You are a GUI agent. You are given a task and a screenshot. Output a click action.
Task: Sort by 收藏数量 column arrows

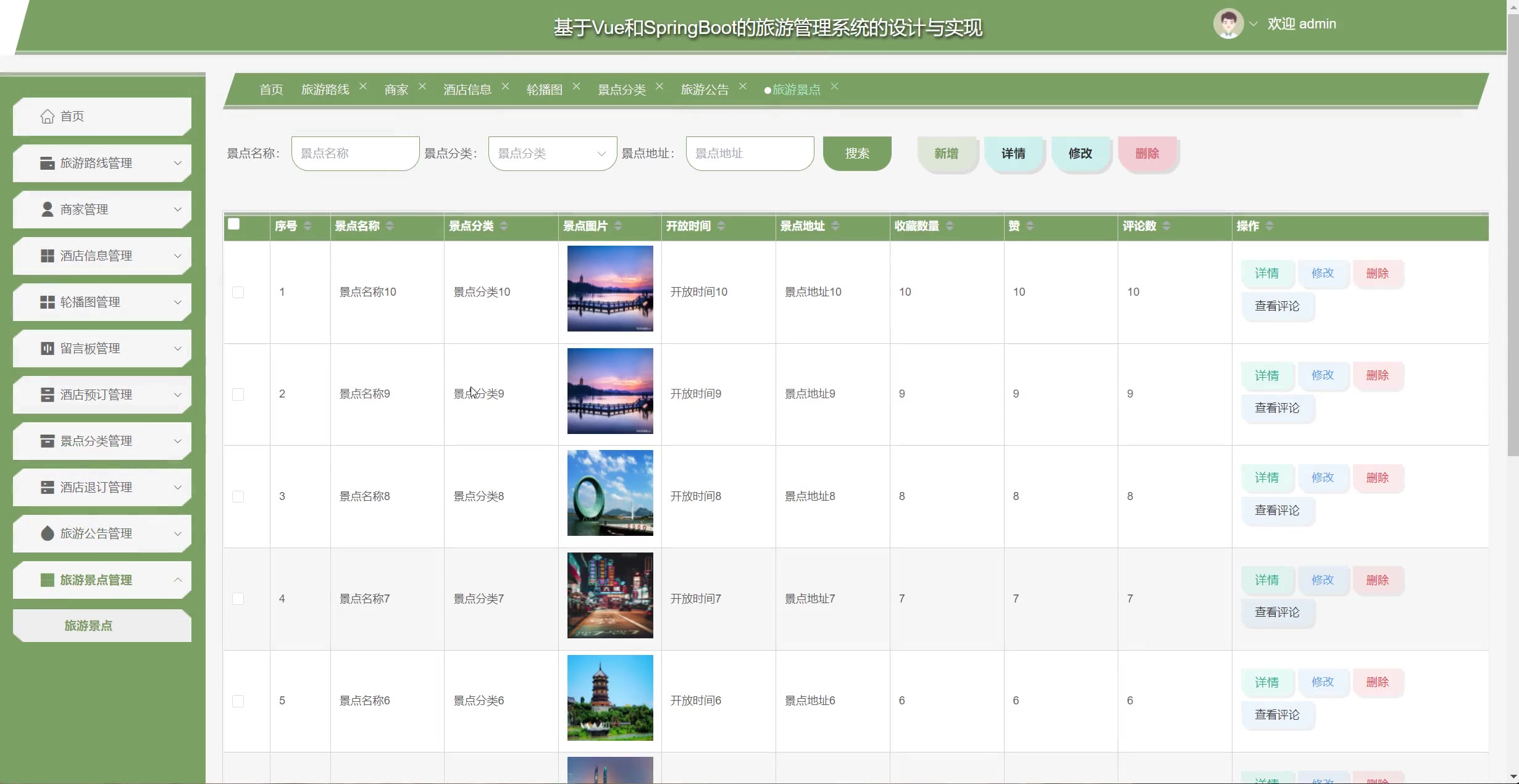(x=950, y=226)
